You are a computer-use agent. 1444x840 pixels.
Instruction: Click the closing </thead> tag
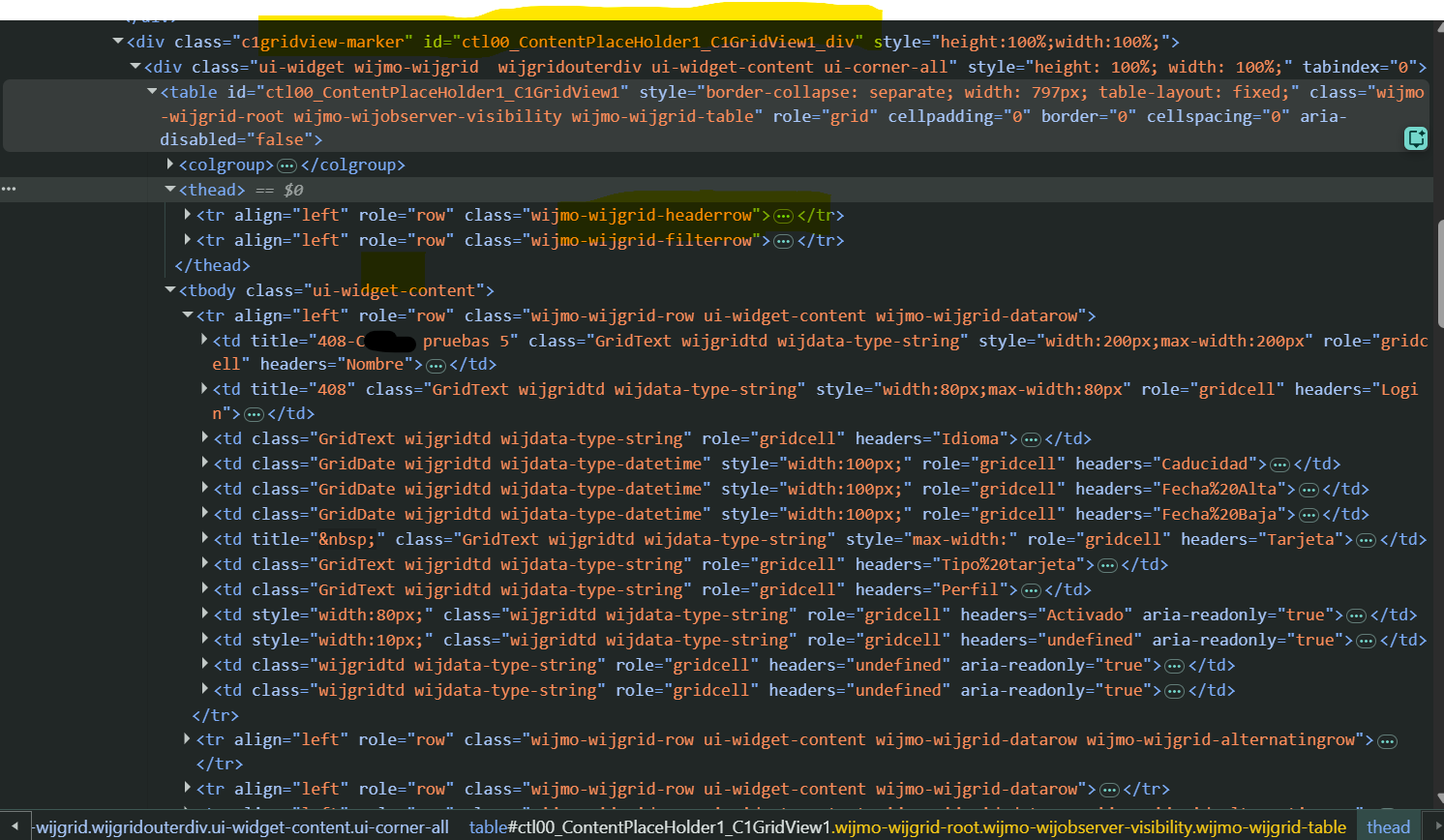point(212,265)
